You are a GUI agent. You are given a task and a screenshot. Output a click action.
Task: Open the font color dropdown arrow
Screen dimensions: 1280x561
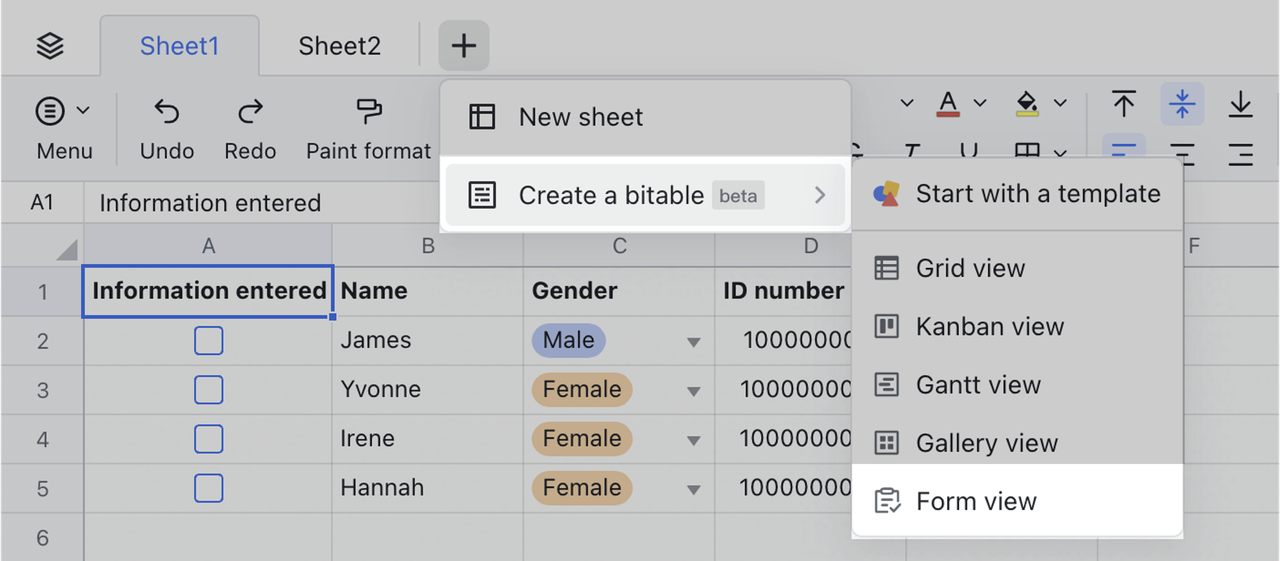click(x=980, y=103)
